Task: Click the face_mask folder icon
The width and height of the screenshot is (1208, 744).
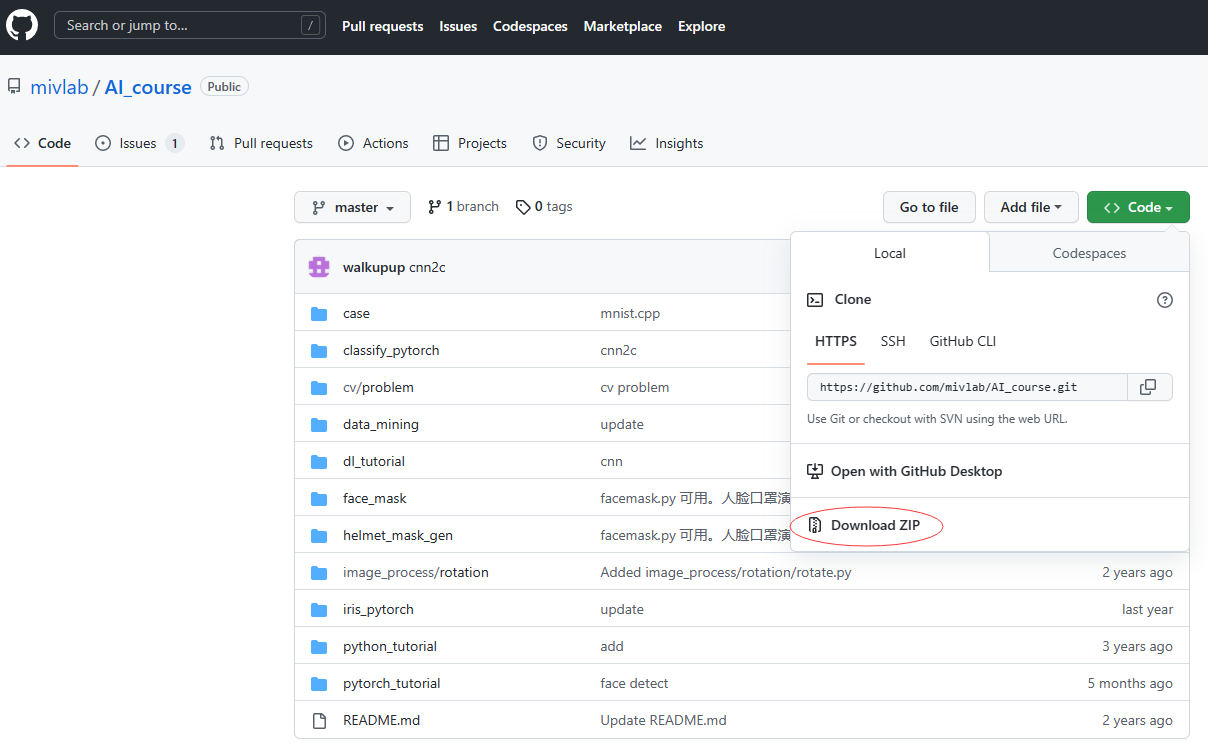Action: [319, 499]
